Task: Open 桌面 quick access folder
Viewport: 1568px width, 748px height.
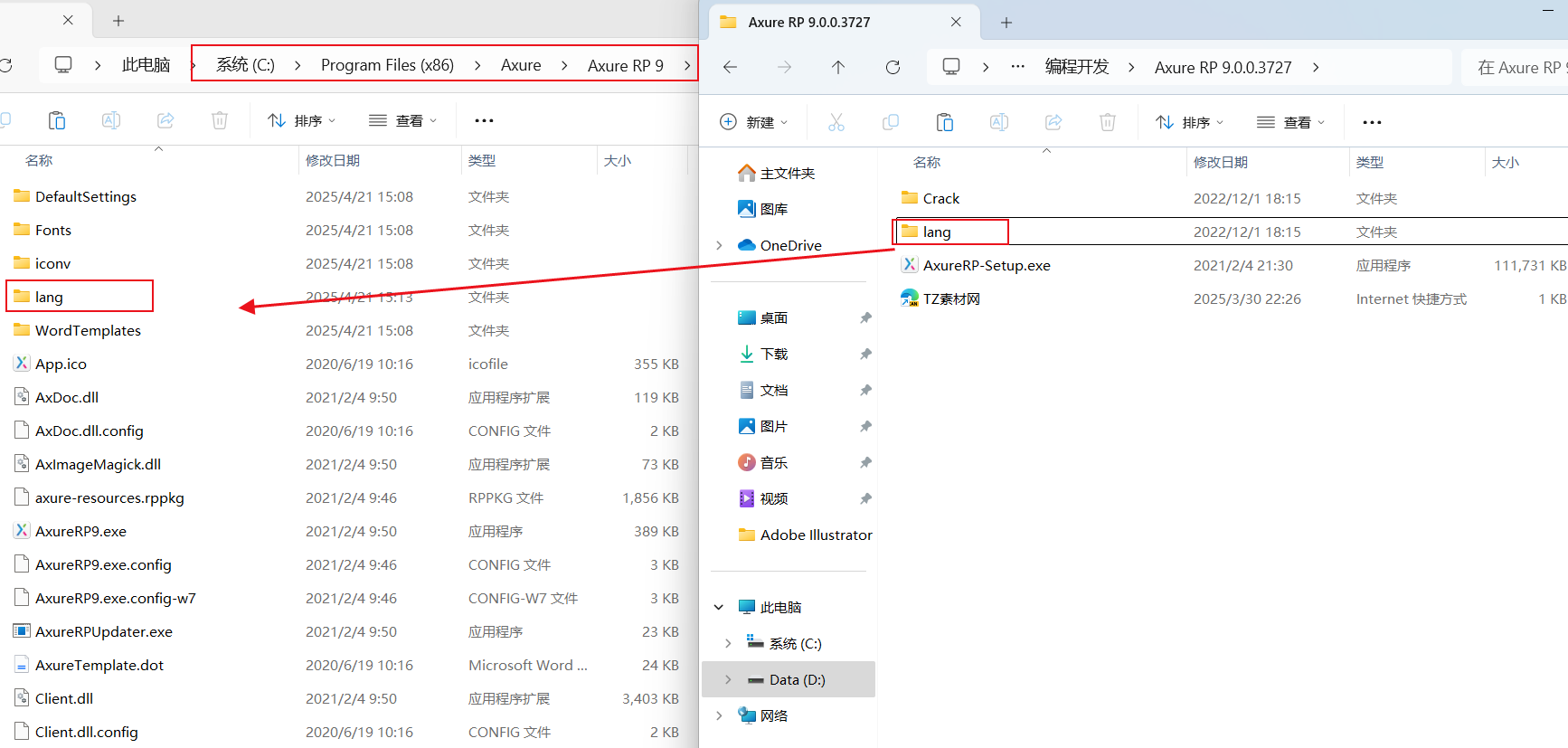Action: pos(763,317)
